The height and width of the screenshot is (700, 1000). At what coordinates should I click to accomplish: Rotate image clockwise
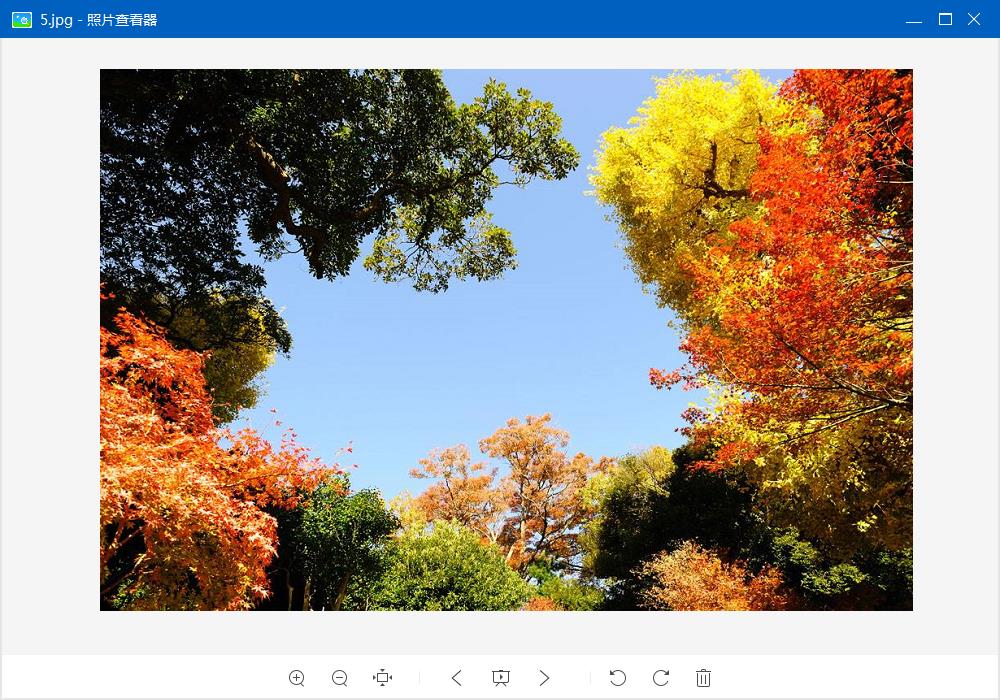coord(661,678)
